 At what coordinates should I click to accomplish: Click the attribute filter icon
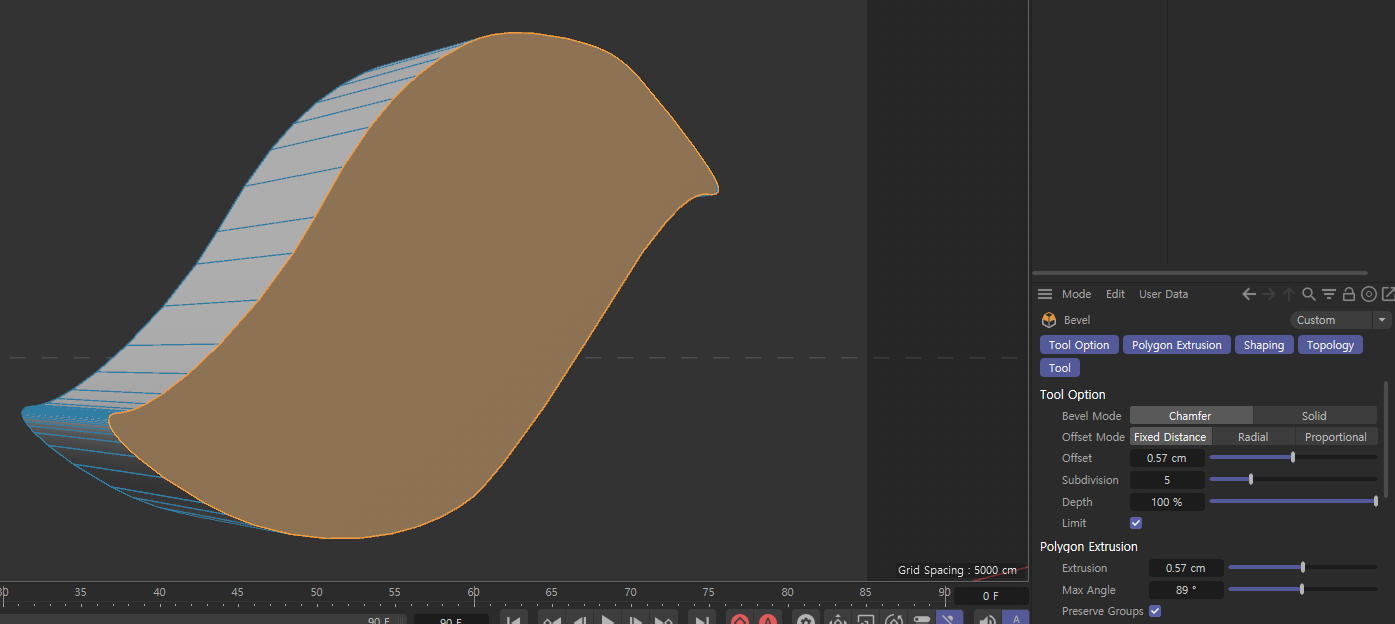pos(1329,294)
